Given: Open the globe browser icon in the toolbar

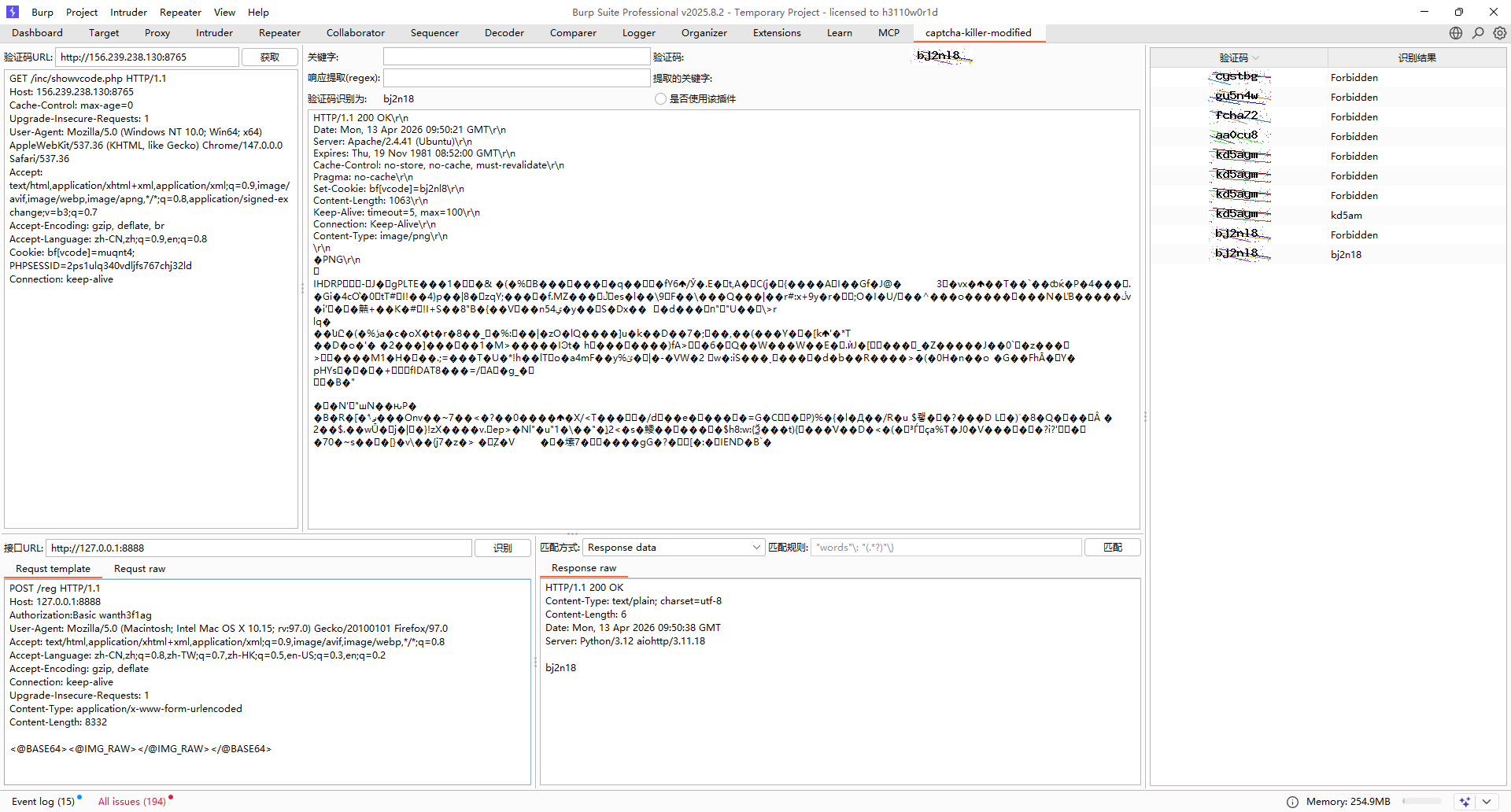Looking at the screenshot, I should (x=1456, y=33).
